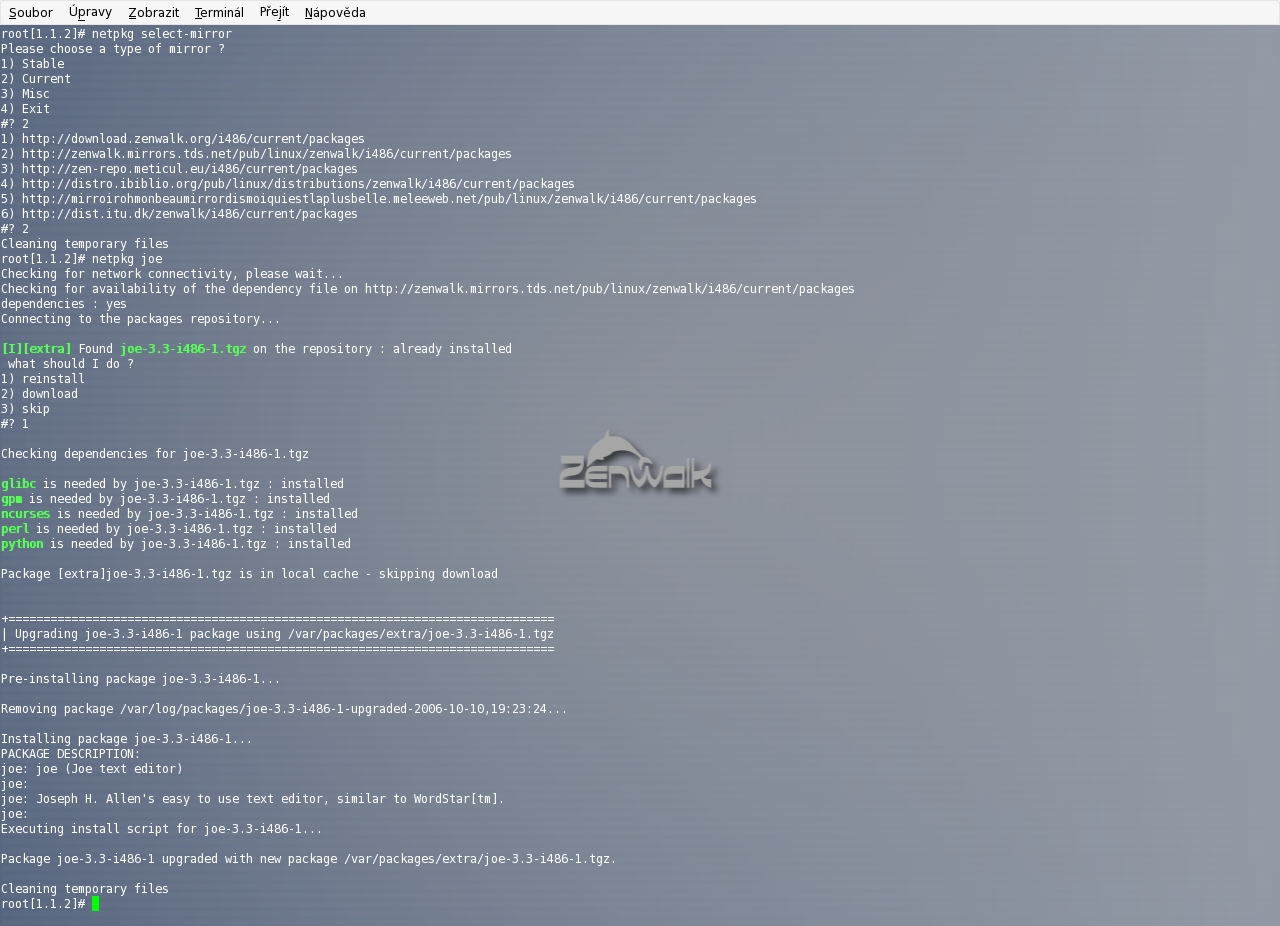Click the 'PACKAGE DESCRIPTION:' line

click(71, 754)
